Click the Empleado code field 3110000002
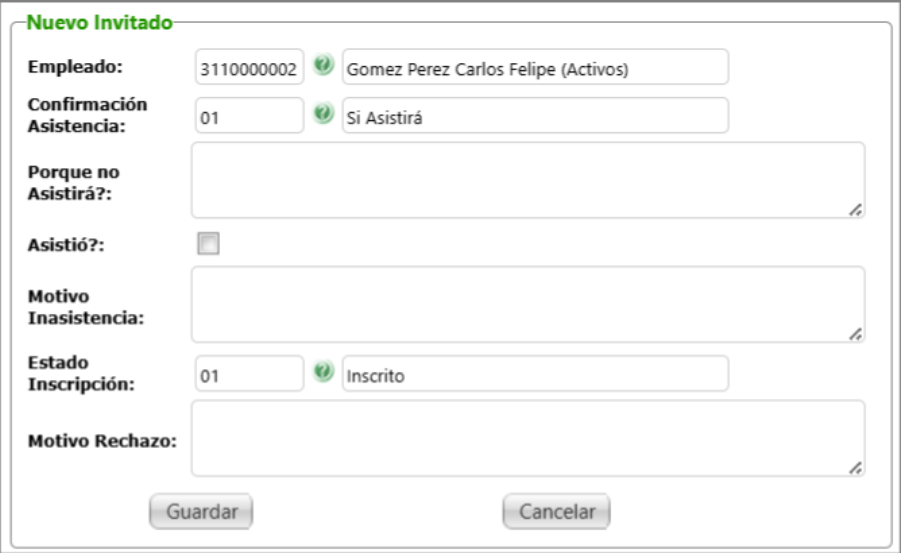The height and width of the screenshot is (553, 901). pyautogui.click(x=249, y=68)
